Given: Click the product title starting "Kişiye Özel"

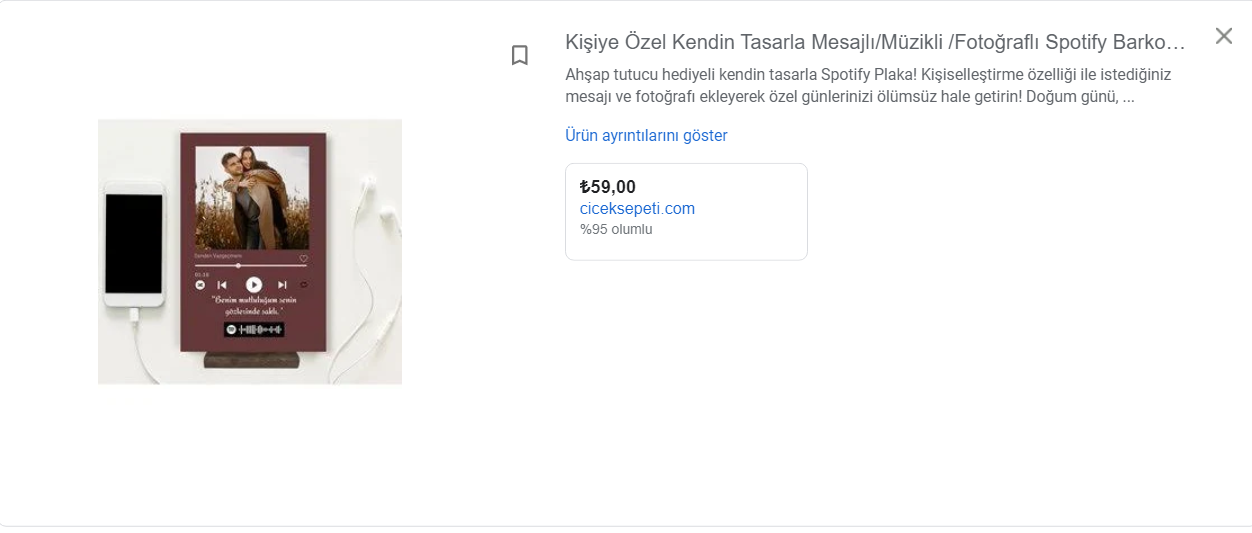Looking at the screenshot, I should (875, 42).
